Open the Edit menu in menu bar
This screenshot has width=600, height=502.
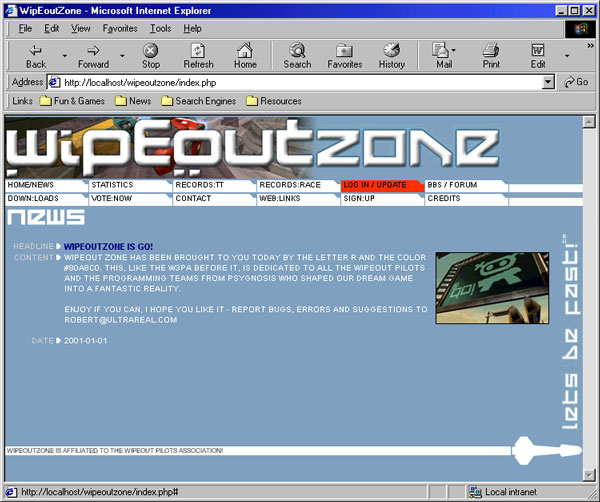pyautogui.click(x=51, y=28)
